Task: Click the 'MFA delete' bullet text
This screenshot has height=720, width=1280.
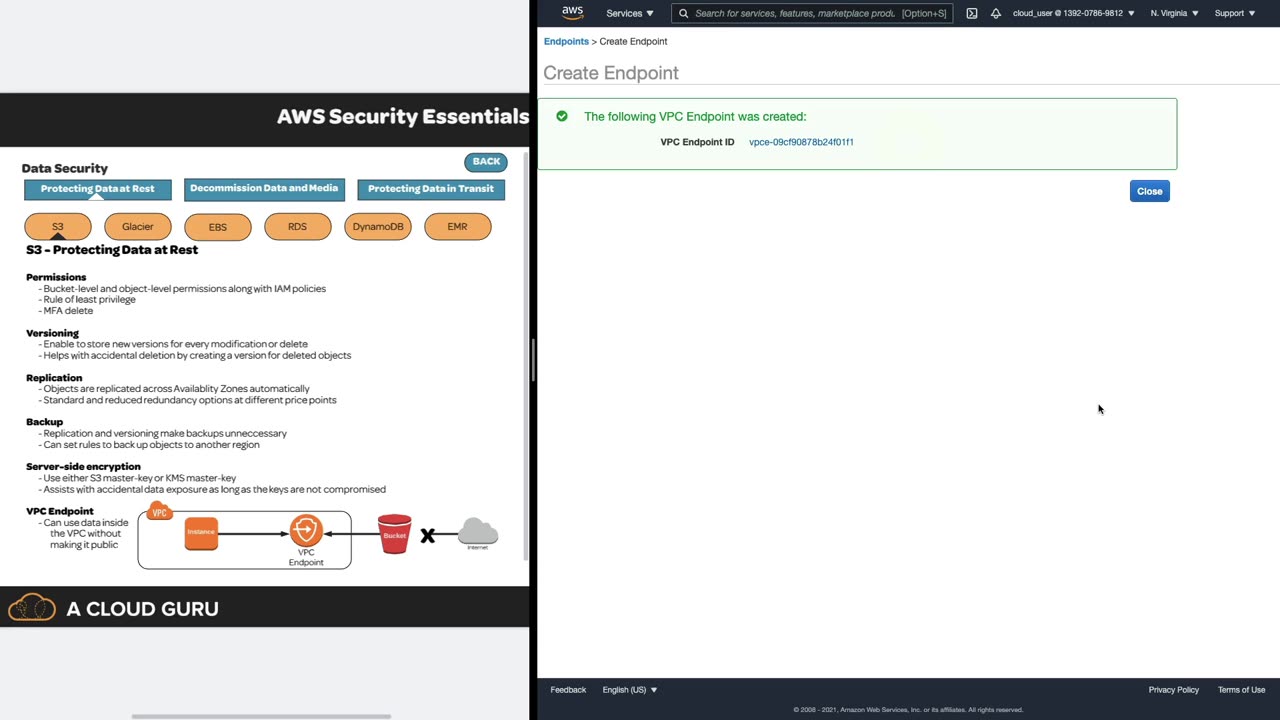Action: (68, 310)
